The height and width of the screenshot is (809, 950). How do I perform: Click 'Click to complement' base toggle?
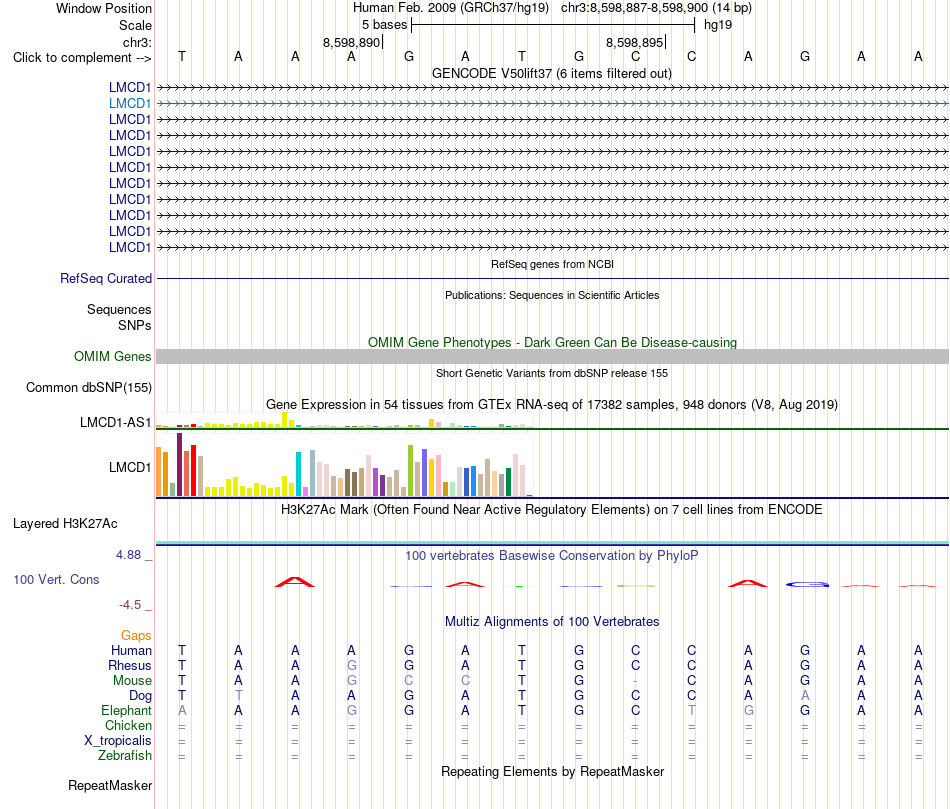82,58
